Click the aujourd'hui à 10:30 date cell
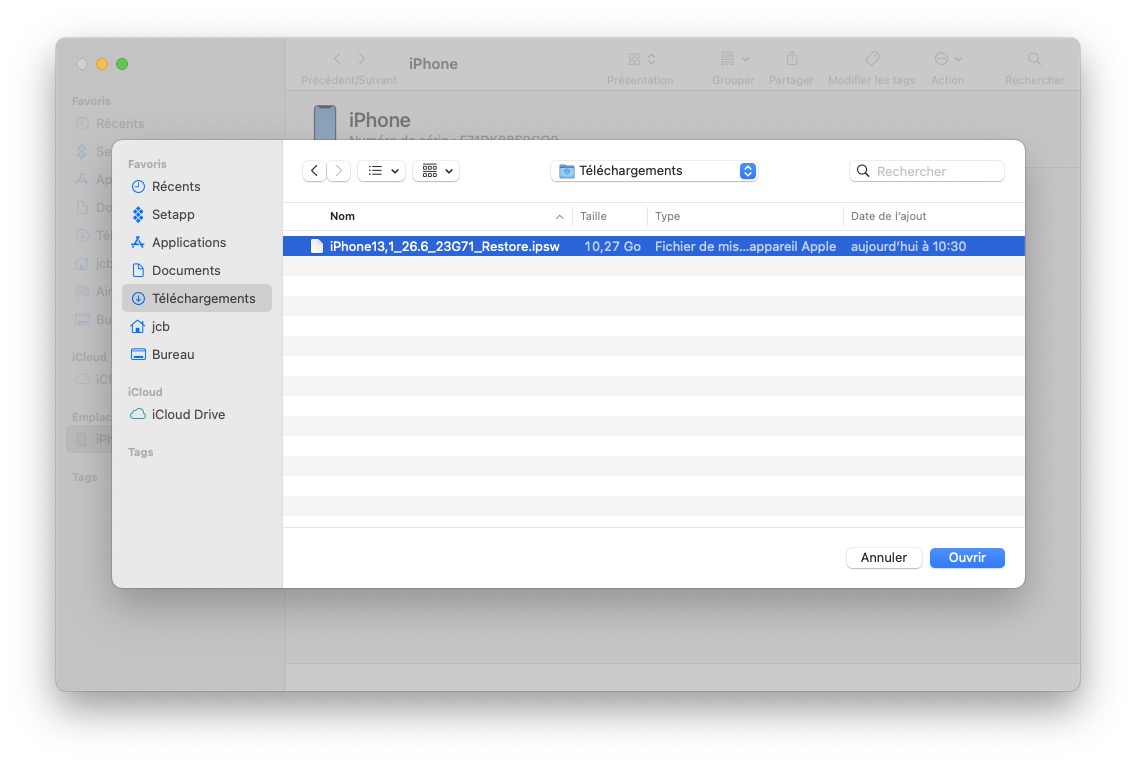 coord(908,246)
